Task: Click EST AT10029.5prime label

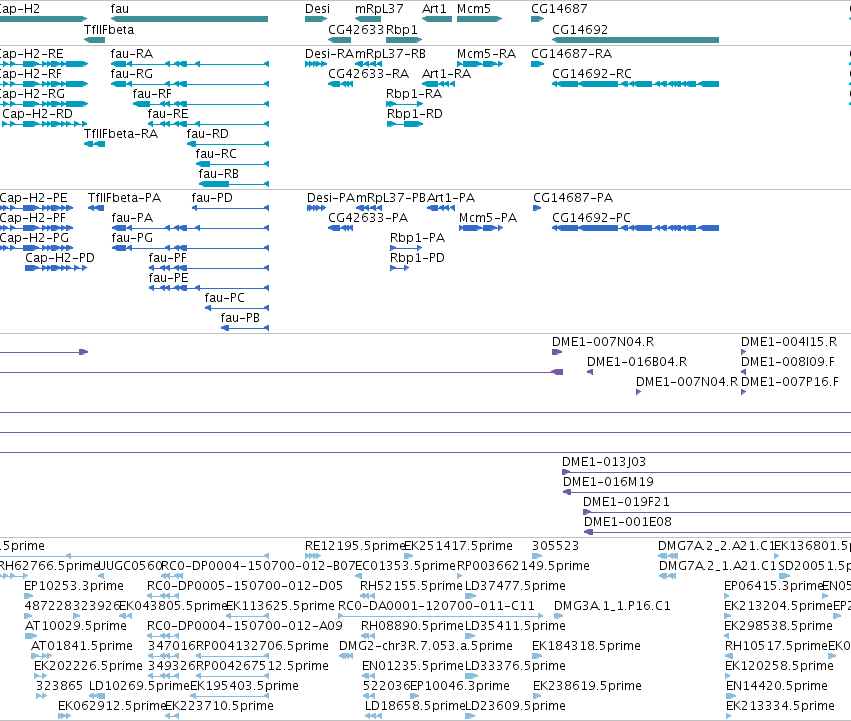Action: pos(76,626)
